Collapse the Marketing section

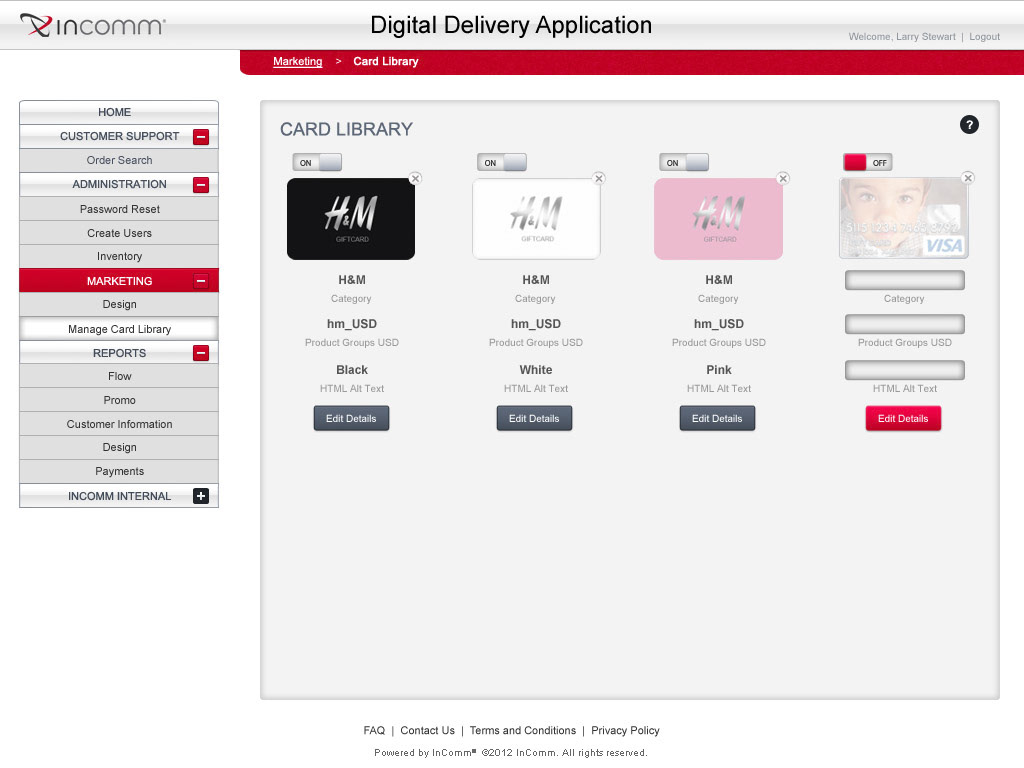[x=201, y=281]
